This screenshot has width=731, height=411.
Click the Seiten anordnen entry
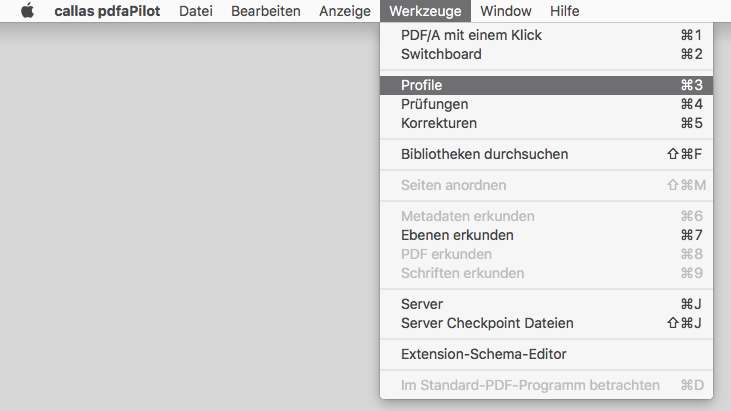coord(546,185)
